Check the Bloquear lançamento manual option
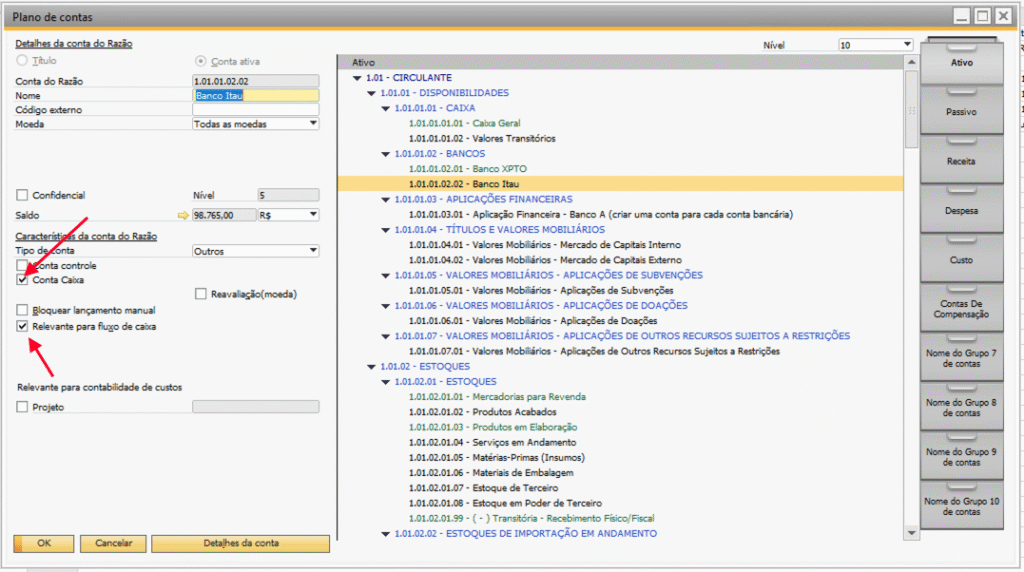 23,311
